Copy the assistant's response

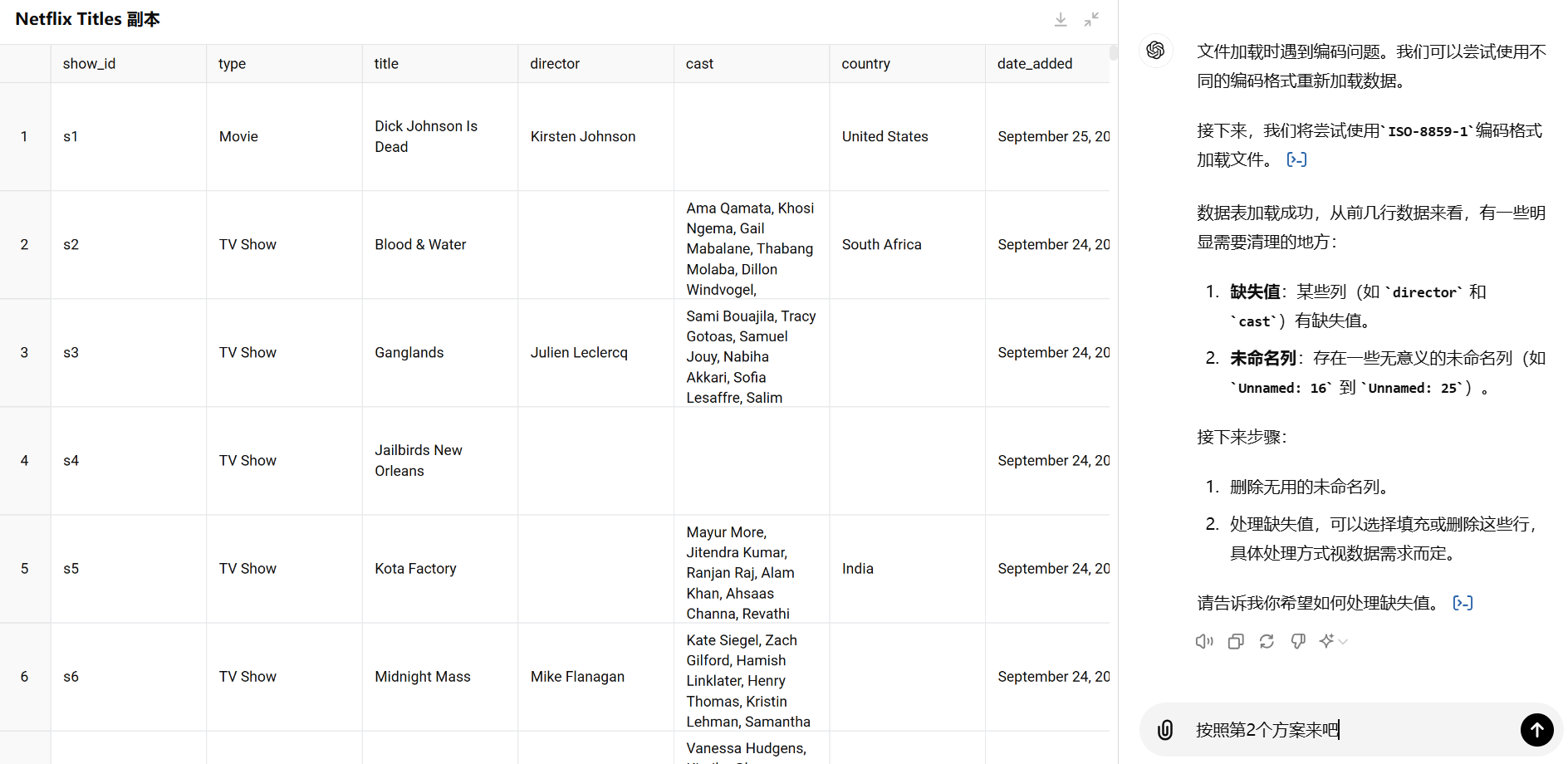pos(1236,641)
